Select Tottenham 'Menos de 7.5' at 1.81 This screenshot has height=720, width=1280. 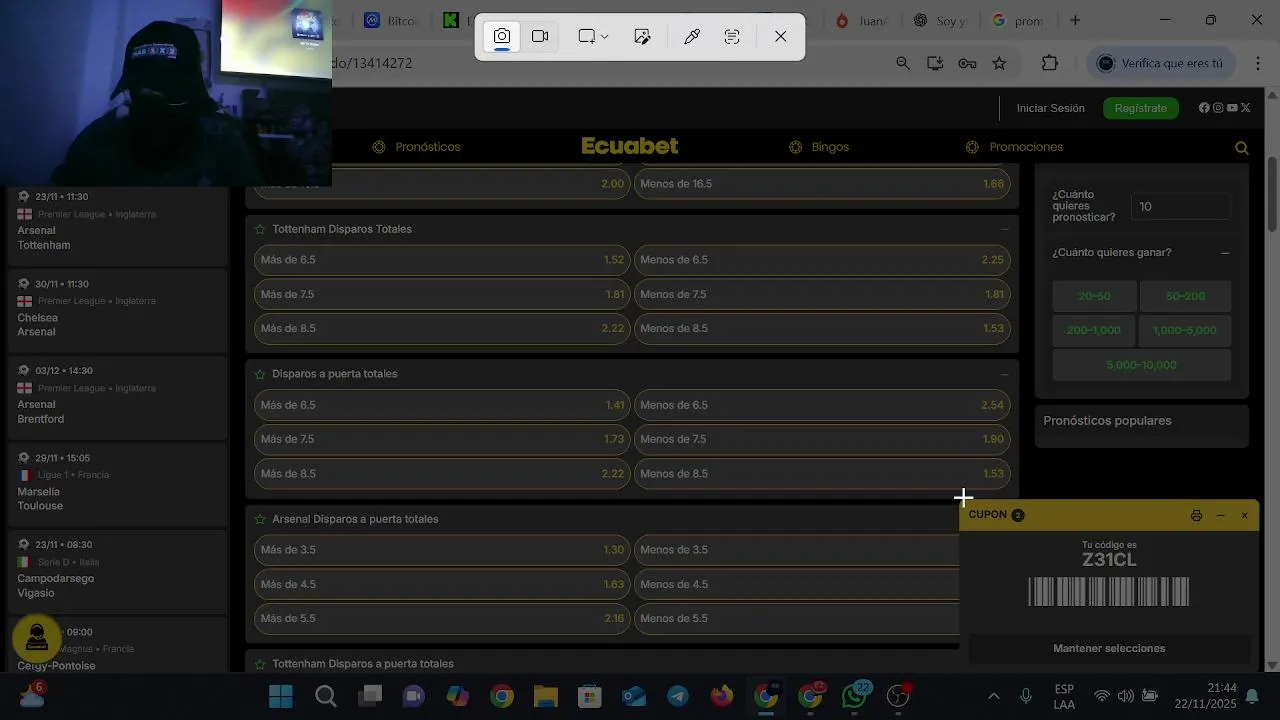822,295
